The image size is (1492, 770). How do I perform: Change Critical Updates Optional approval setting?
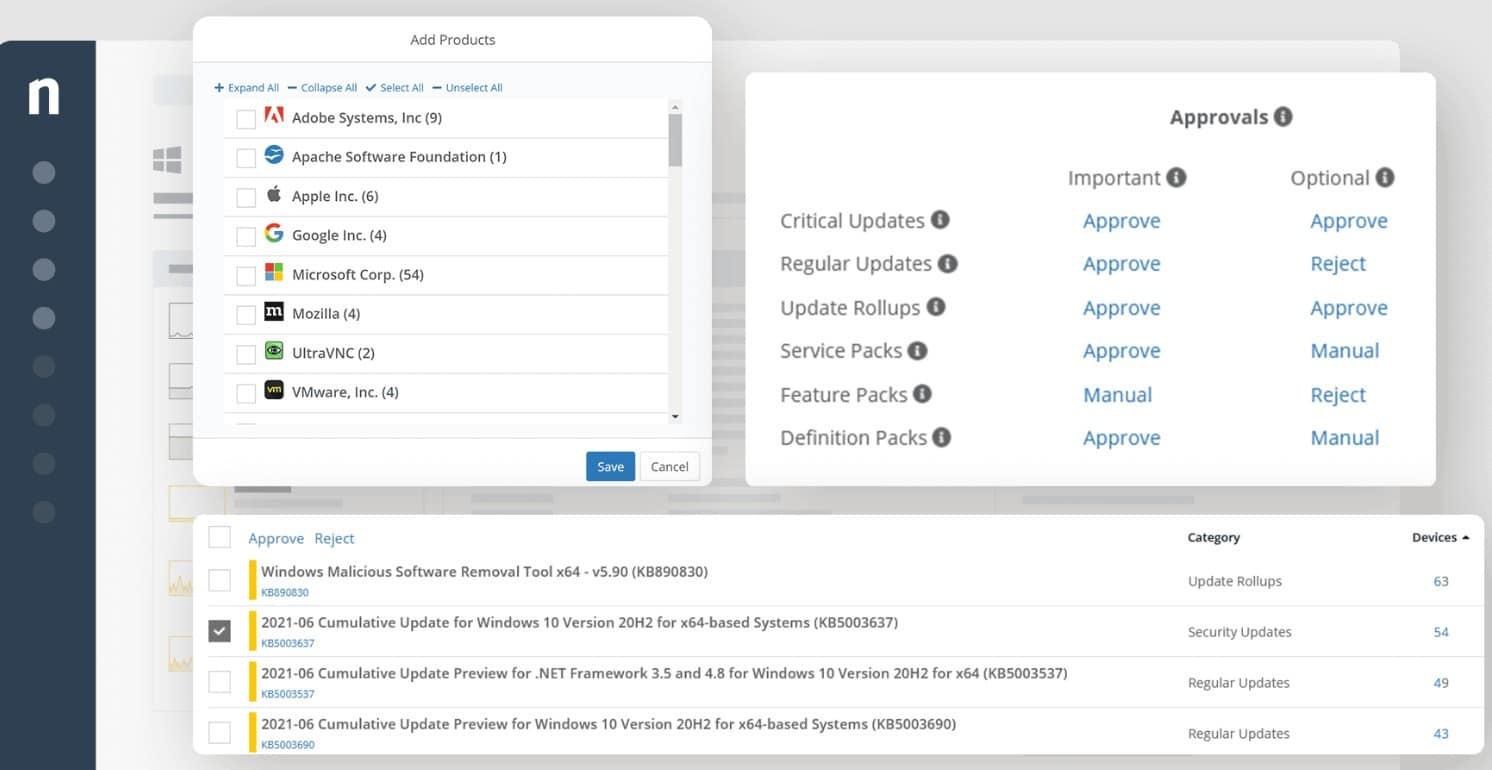1349,221
